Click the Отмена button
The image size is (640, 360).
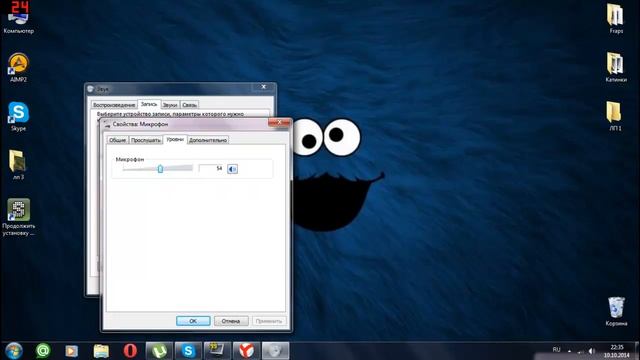[x=231, y=321]
